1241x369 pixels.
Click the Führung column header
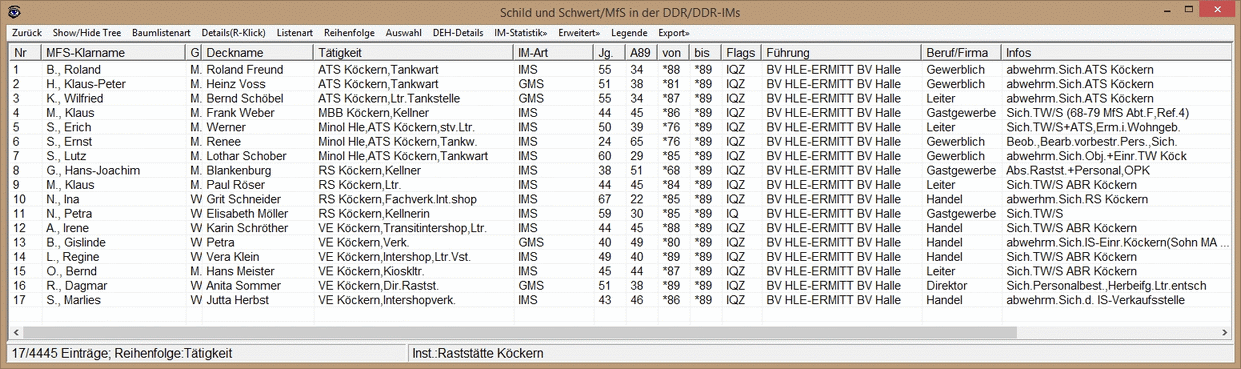click(x=842, y=52)
